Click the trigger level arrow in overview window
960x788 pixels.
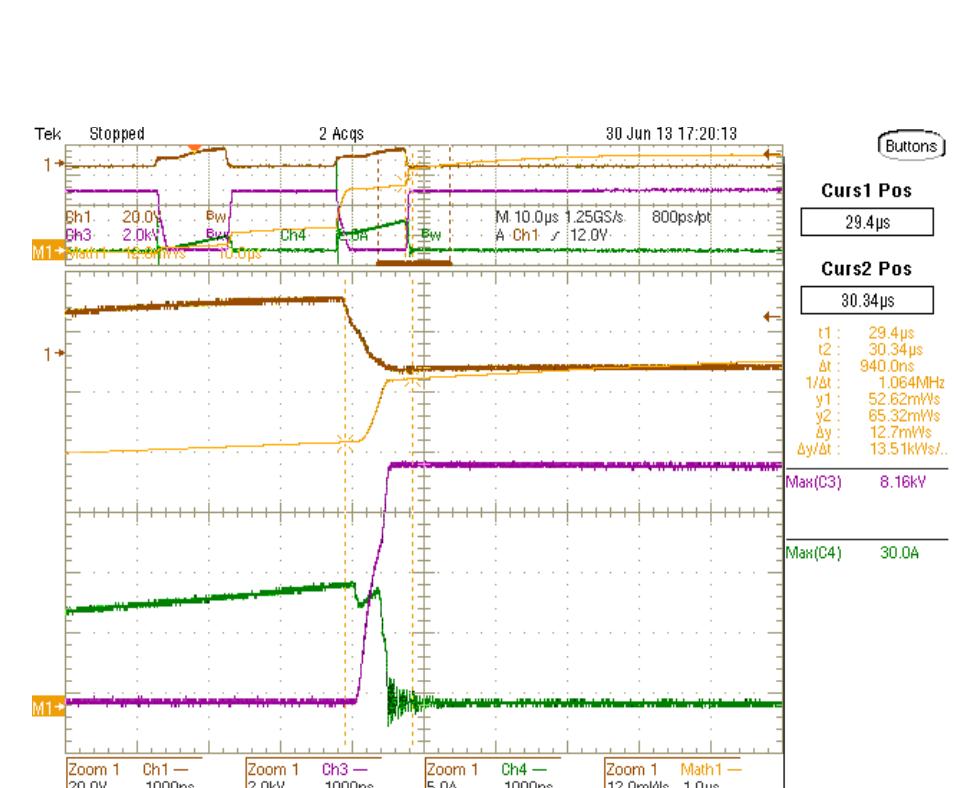click(x=773, y=155)
